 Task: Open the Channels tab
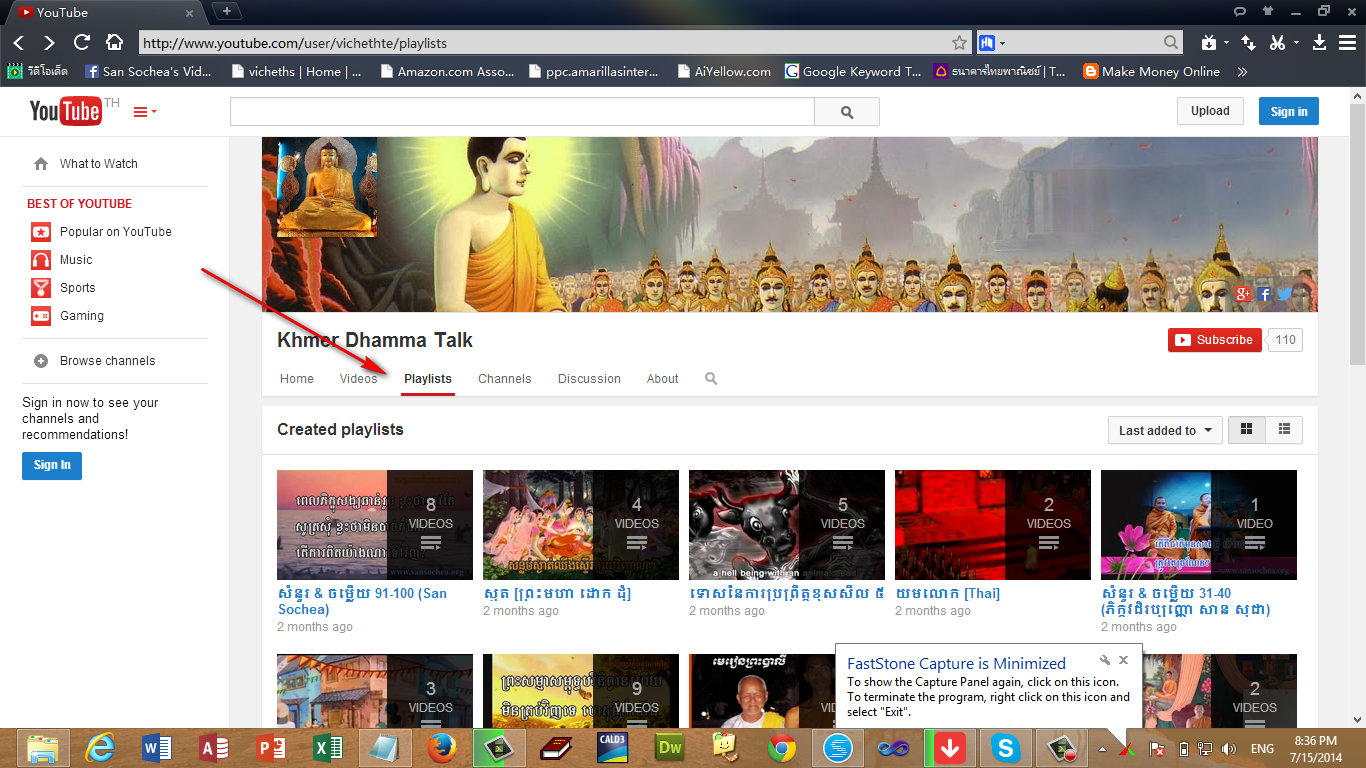point(505,379)
